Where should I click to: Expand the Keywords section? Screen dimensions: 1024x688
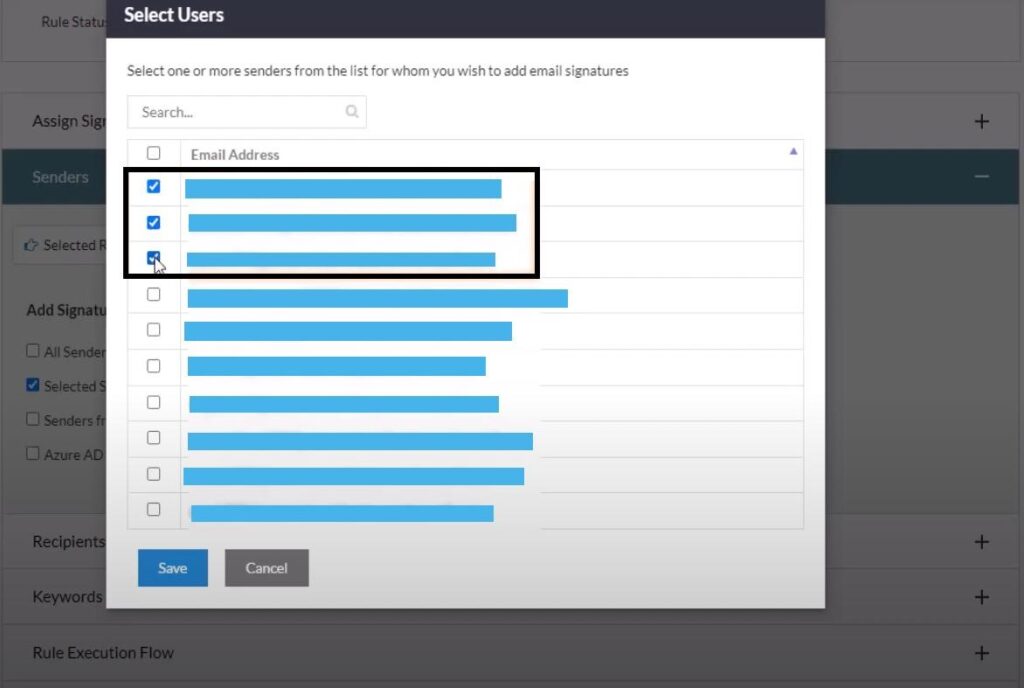[981, 596]
